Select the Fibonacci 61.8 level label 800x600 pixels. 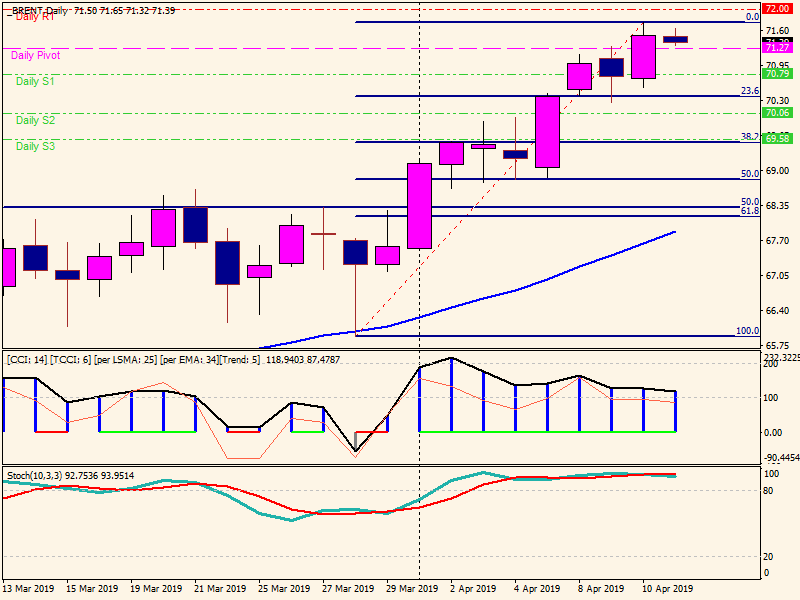click(x=749, y=211)
